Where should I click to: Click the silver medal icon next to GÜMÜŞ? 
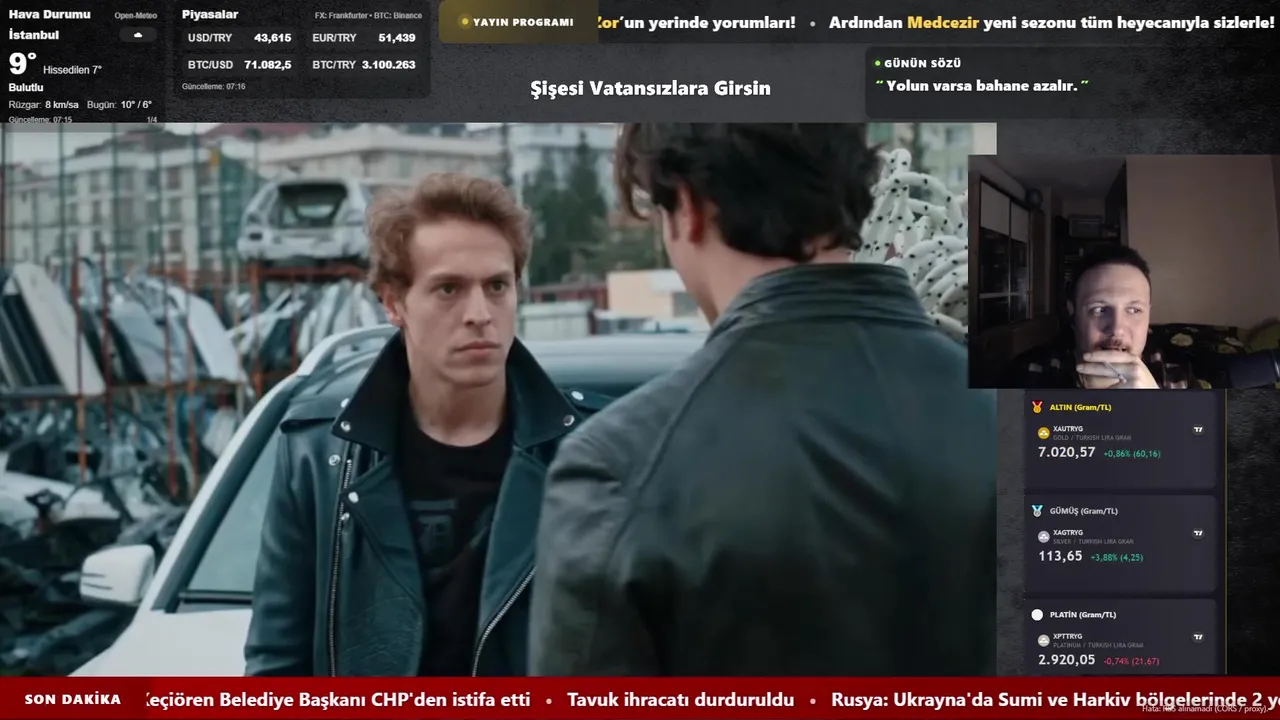[x=1037, y=511]
